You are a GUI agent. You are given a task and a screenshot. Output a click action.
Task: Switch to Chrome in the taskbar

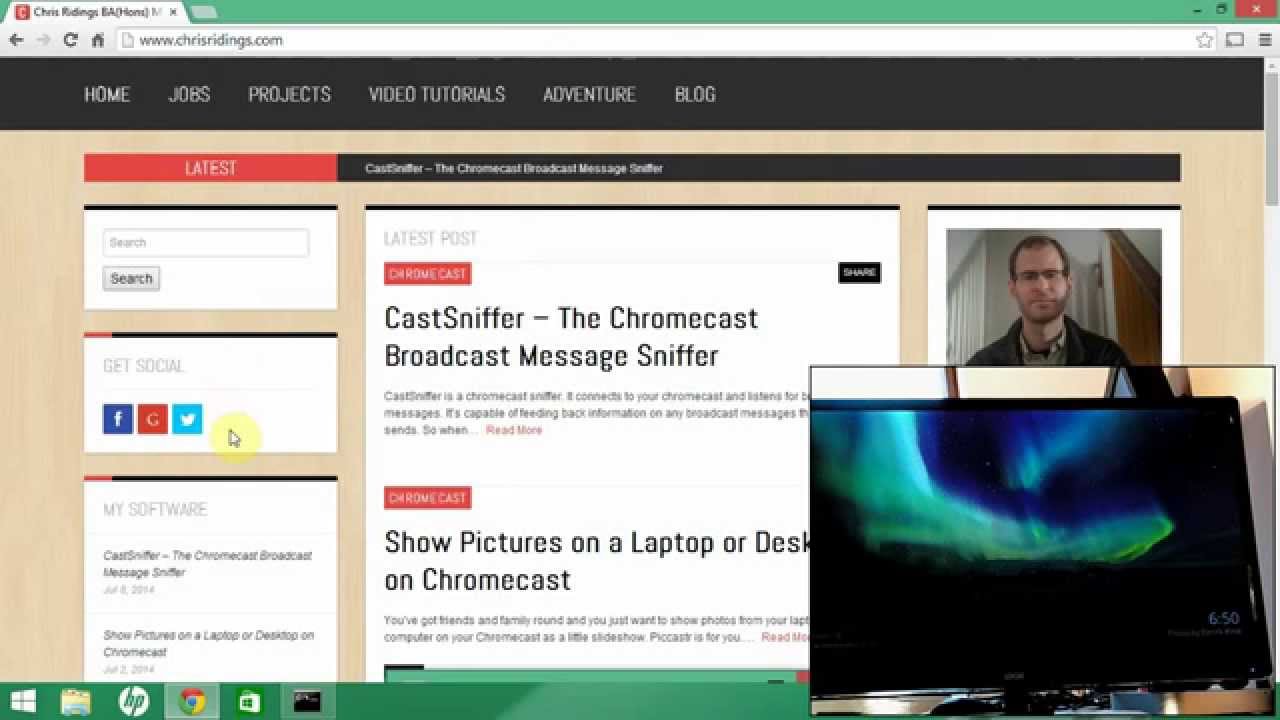(192, 702)
